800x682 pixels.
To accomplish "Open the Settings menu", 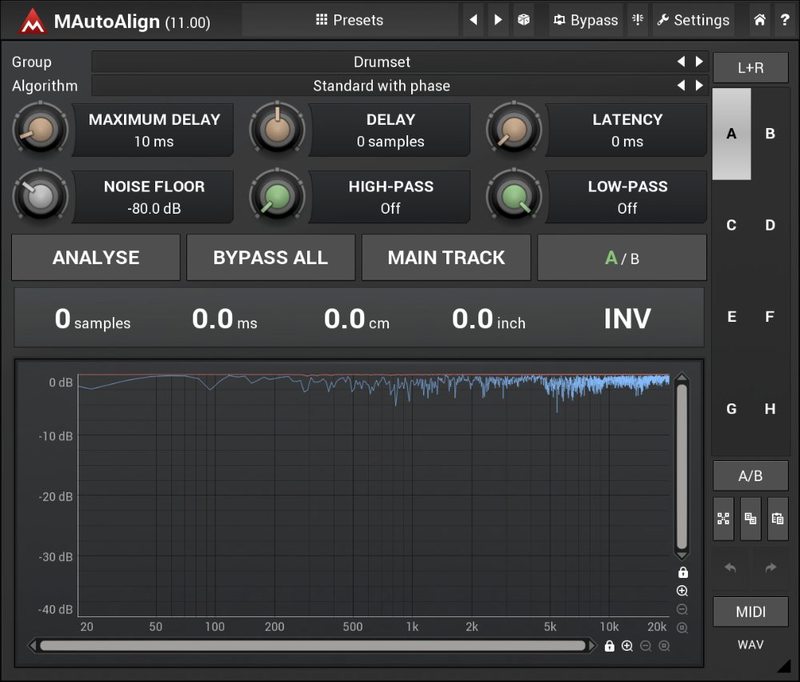I will point(693,20).
